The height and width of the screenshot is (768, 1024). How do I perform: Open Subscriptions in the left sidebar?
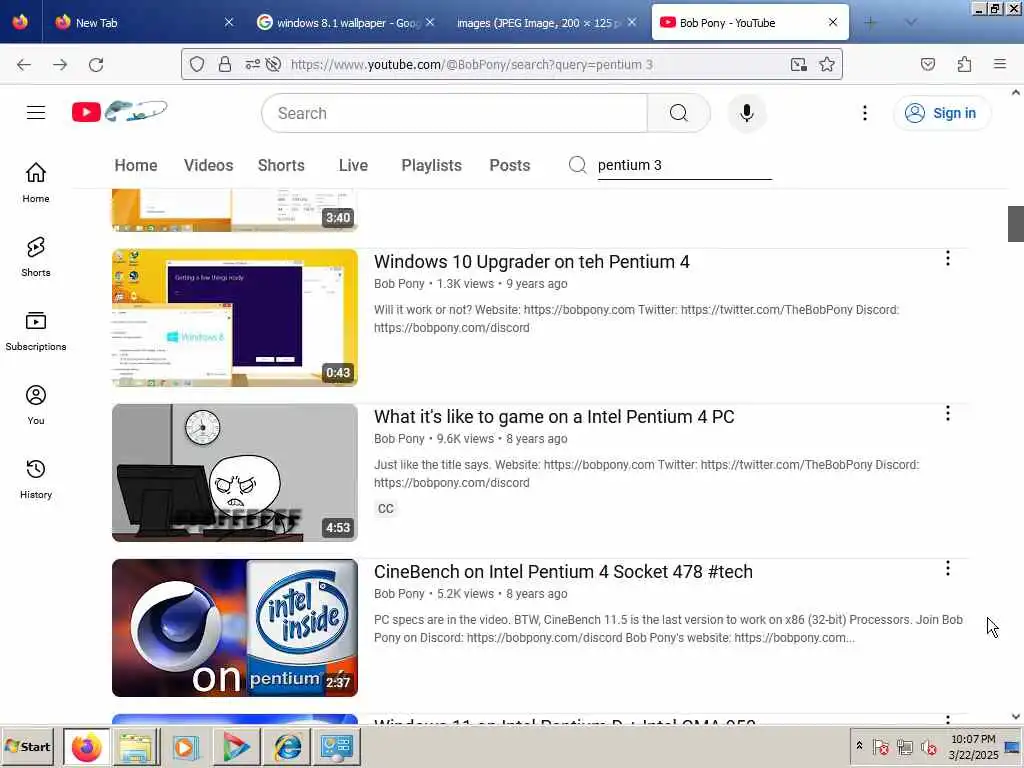coord(36,331)
